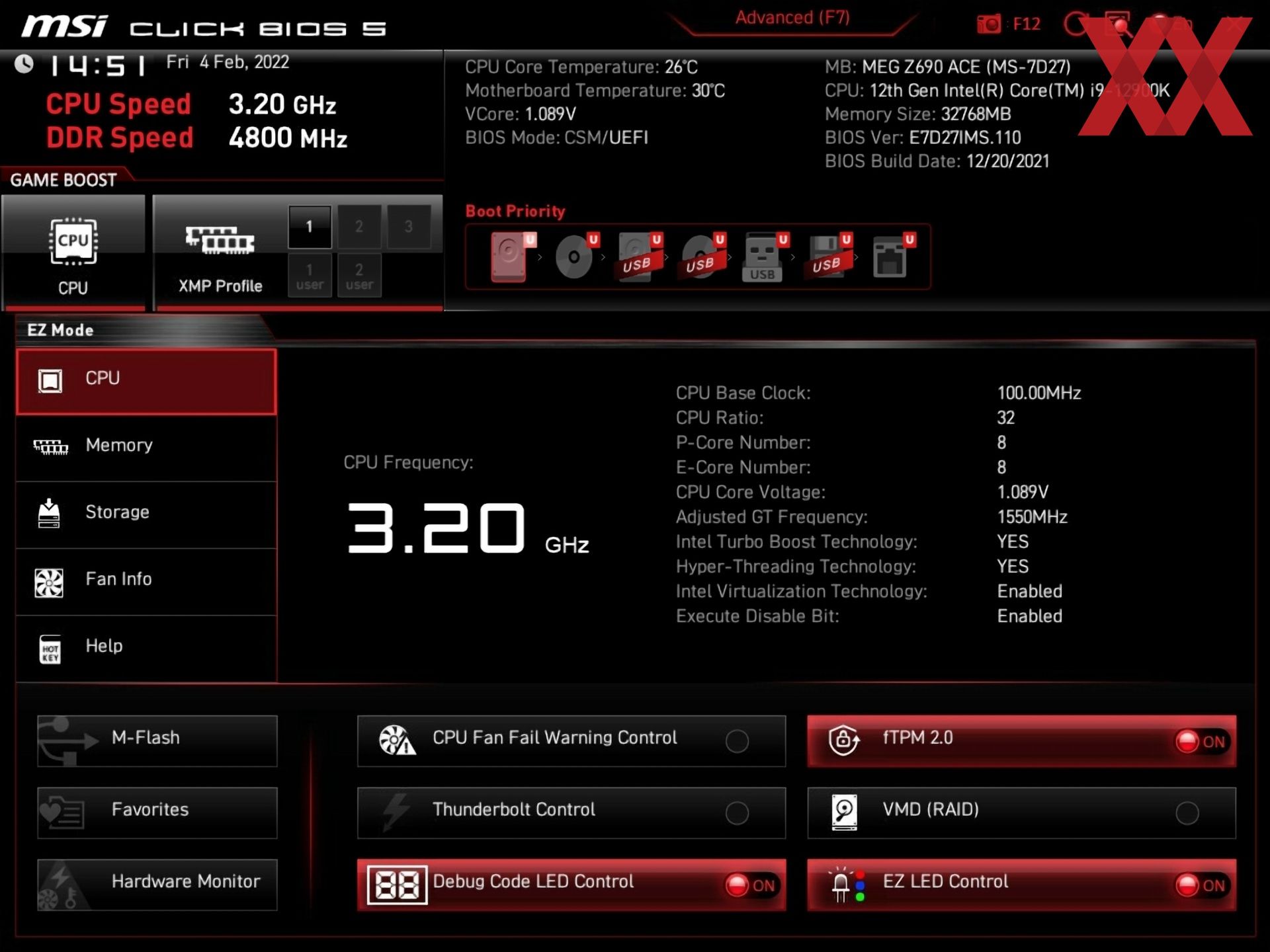Expand XMP Profile slot 2 option
Viewport: 1270px width, 952px height.
click(357, 226)
